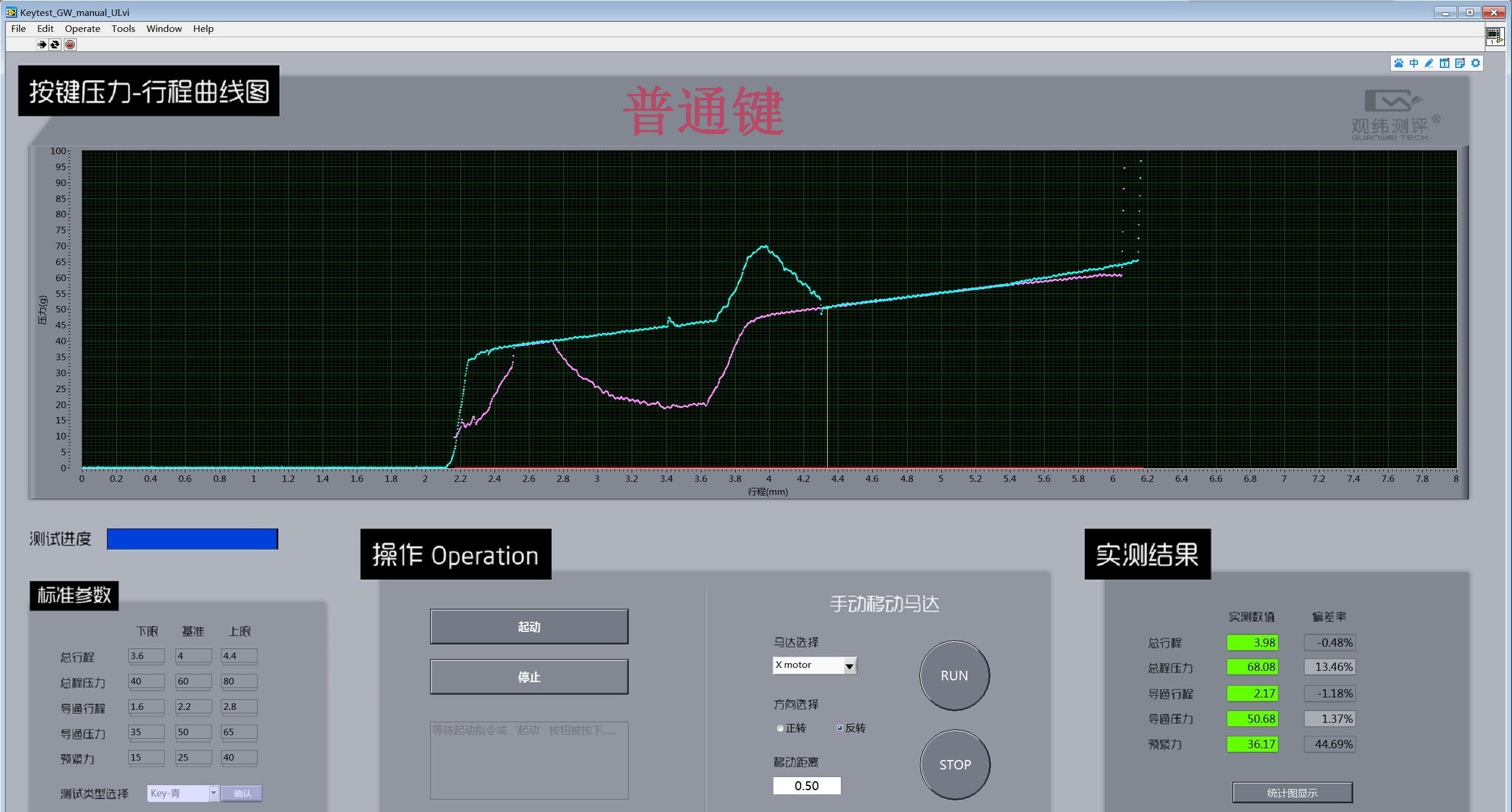Open the Operate menu
The image size is (1512, 812).
pyautogui.click(x=82, y=28)
